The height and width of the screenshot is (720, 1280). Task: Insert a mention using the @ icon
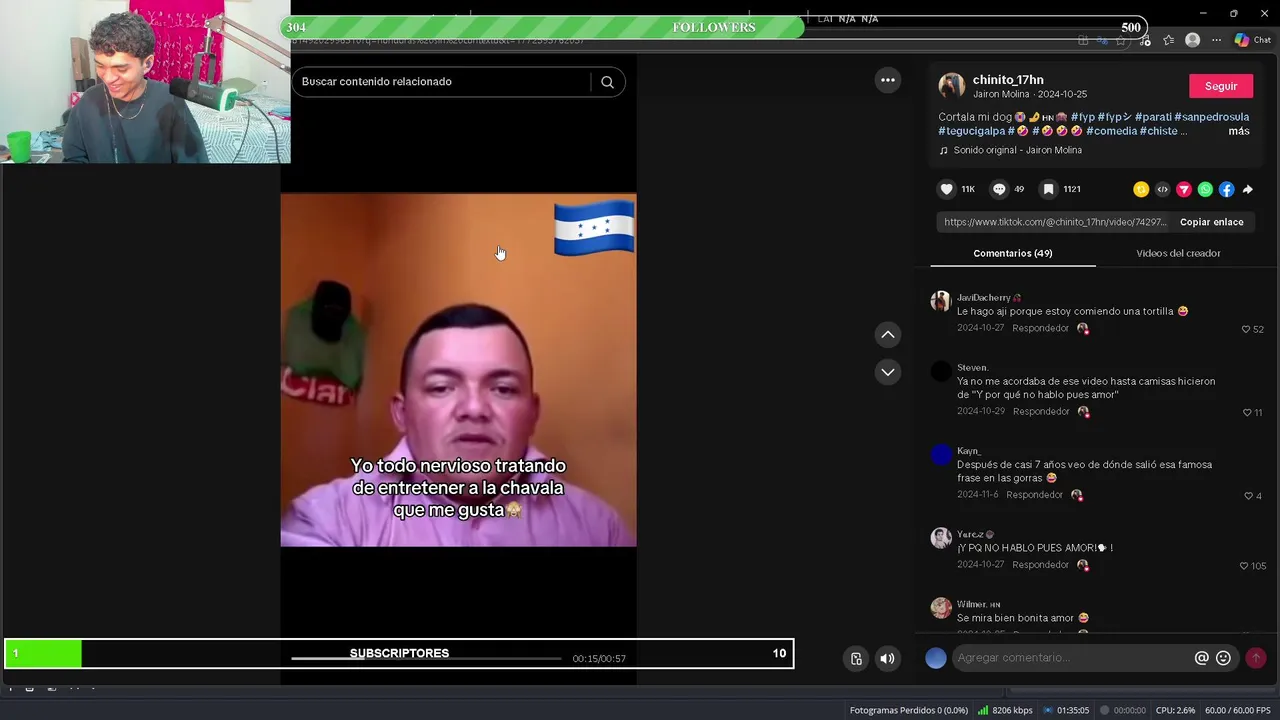tap(1202, 658)
